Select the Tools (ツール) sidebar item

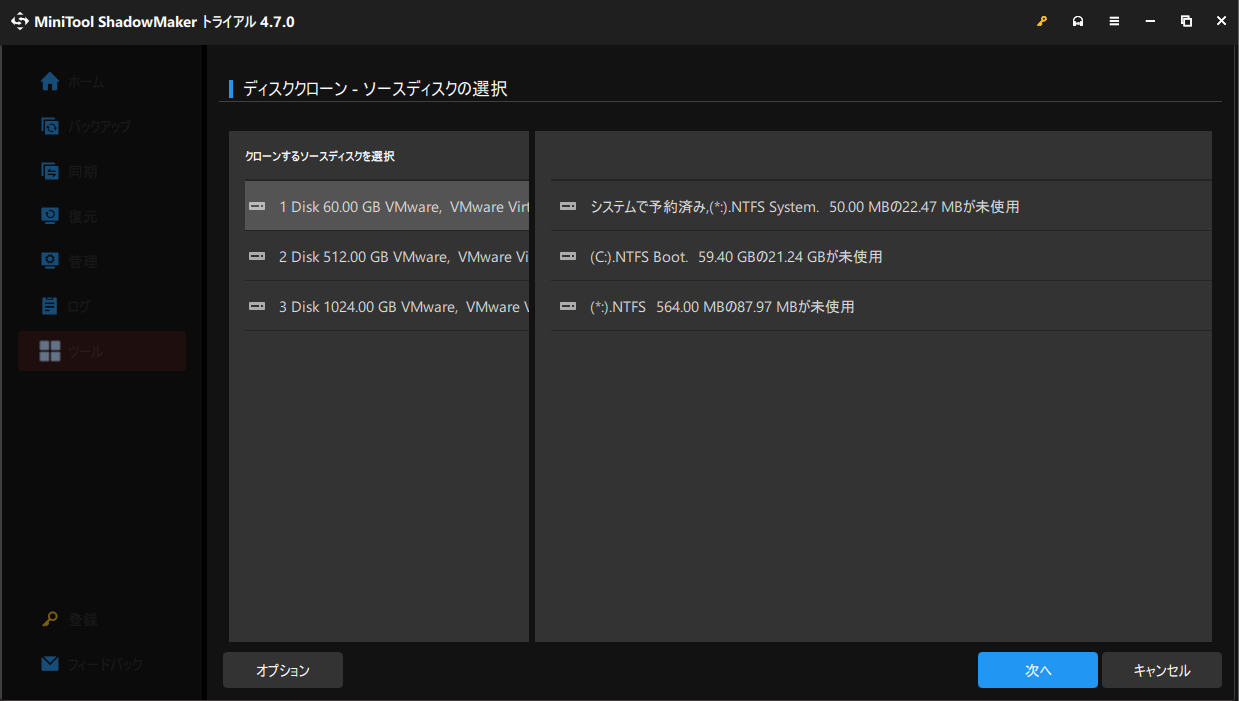(x=102, y=351)
